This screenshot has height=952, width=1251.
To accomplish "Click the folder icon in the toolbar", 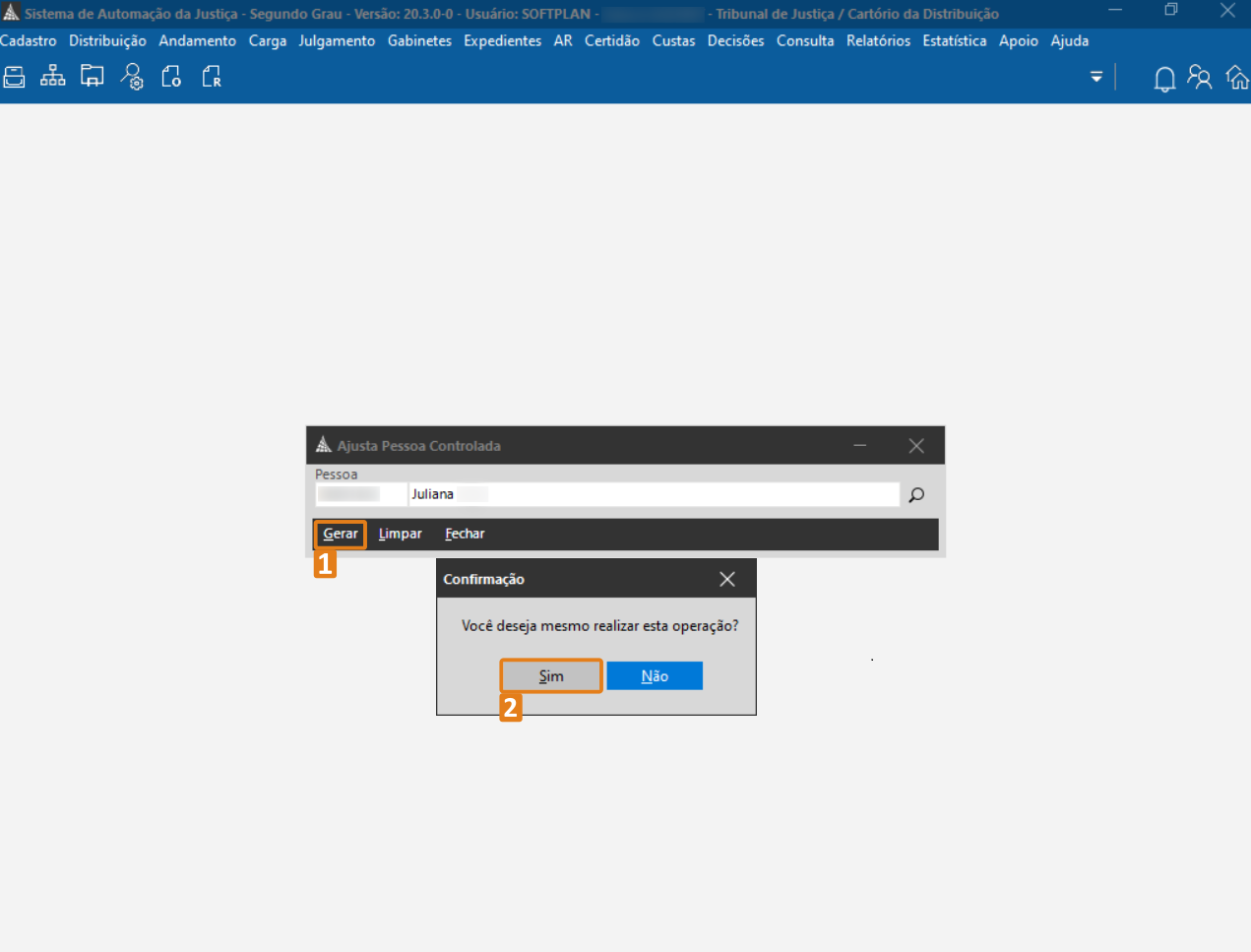I will [x=93, y=77].
